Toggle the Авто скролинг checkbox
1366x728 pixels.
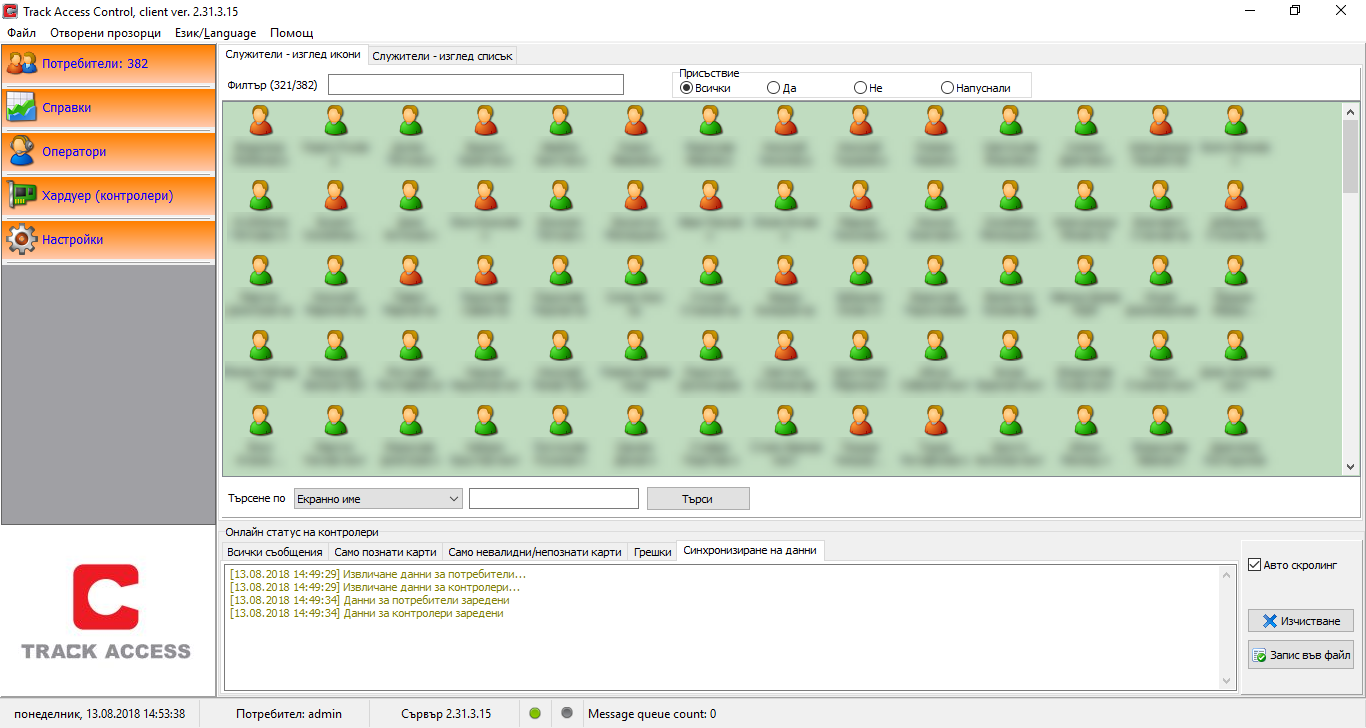(x=1255, y=565)
